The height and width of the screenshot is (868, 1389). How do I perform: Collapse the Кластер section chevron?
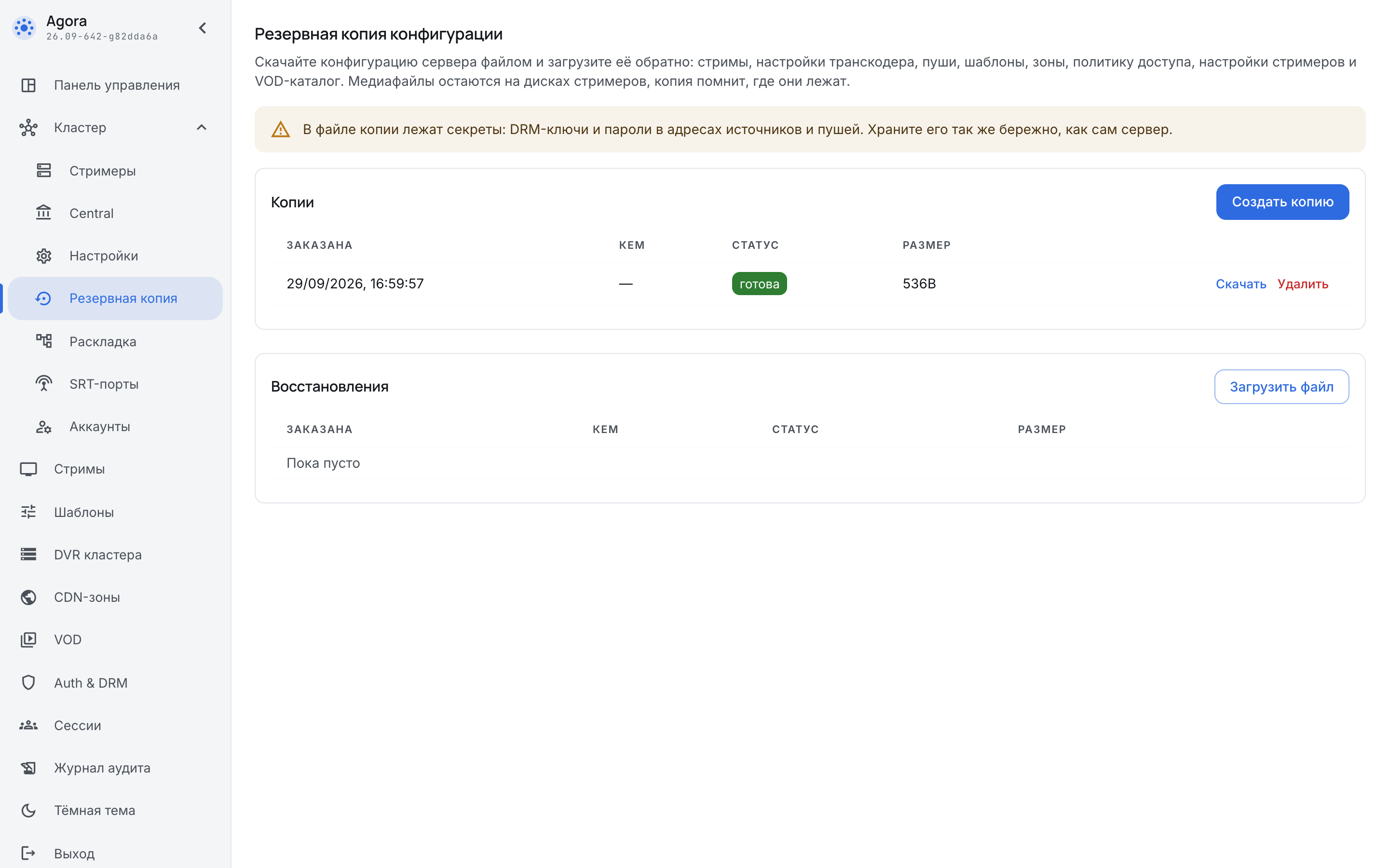202,127
